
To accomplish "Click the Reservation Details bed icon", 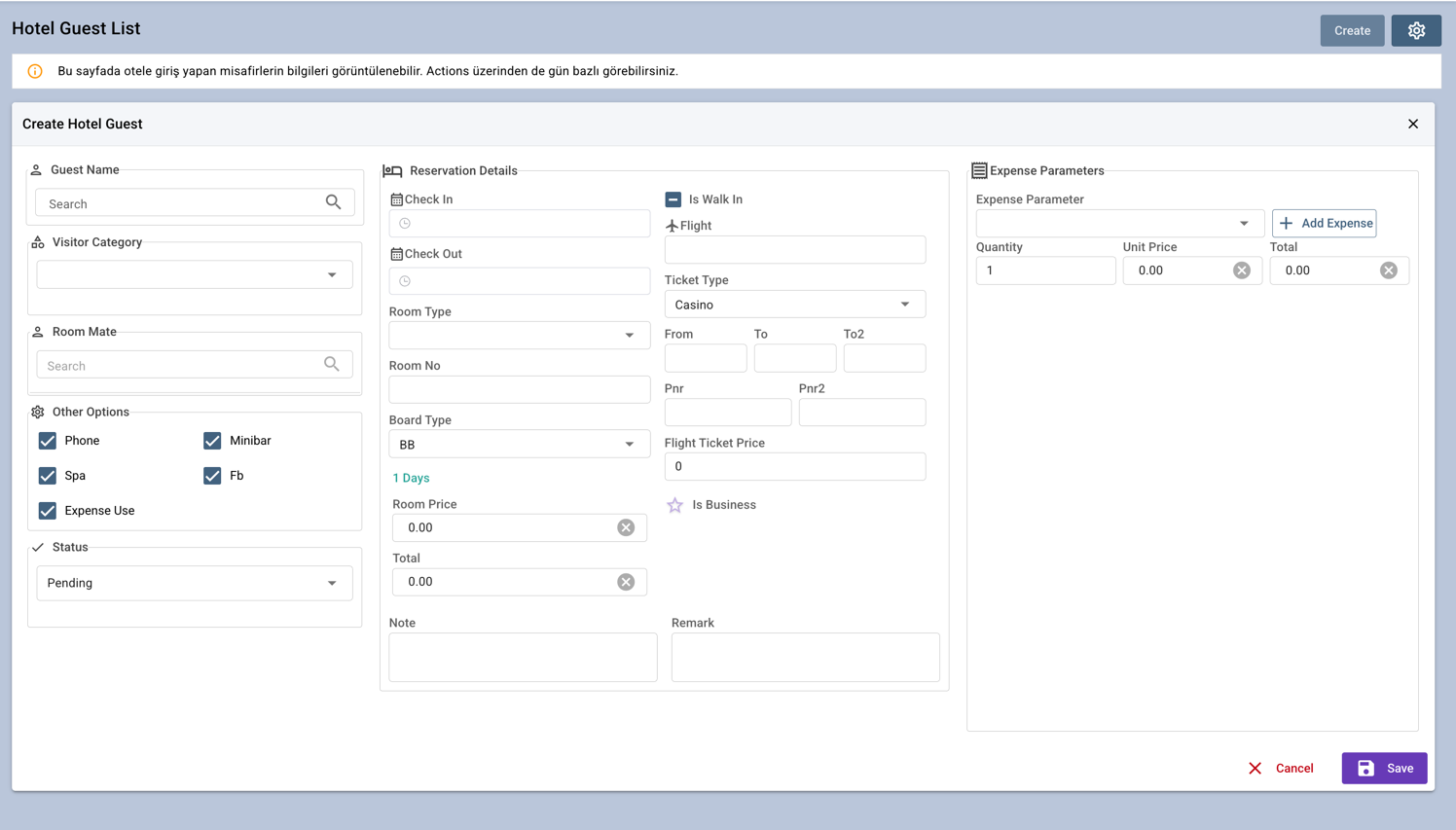I will coord(392,170).
